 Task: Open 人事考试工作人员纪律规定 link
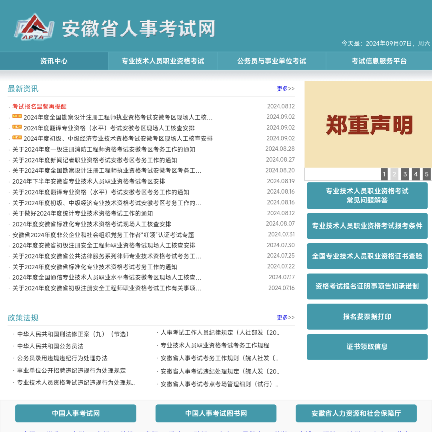coord(220,333)
